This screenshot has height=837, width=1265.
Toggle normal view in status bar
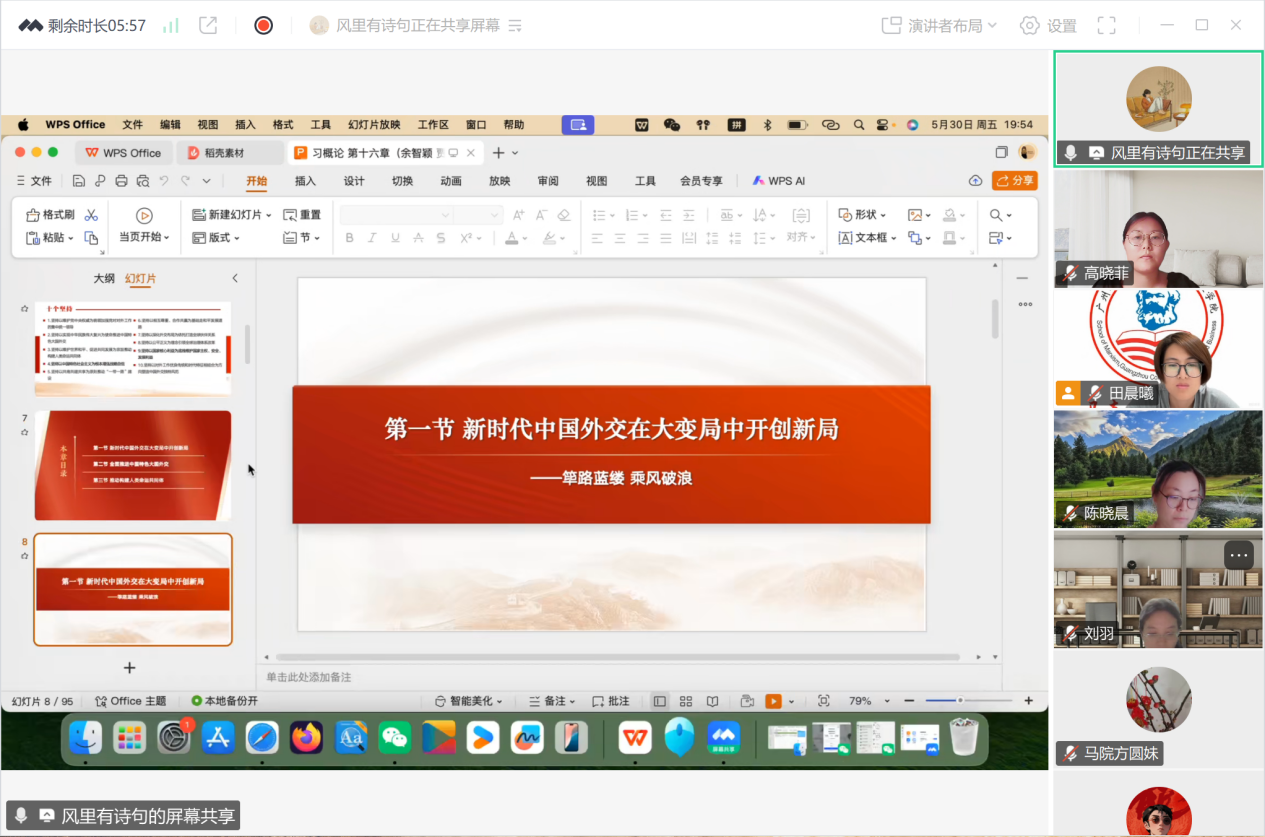(660, 701)
